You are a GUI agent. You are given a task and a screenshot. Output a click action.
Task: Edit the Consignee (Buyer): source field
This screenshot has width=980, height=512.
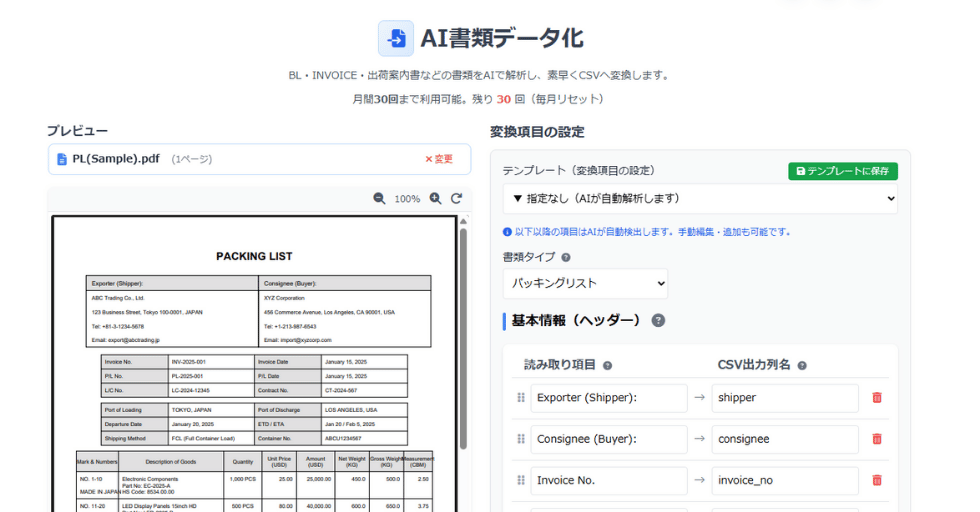pos(609,439)
